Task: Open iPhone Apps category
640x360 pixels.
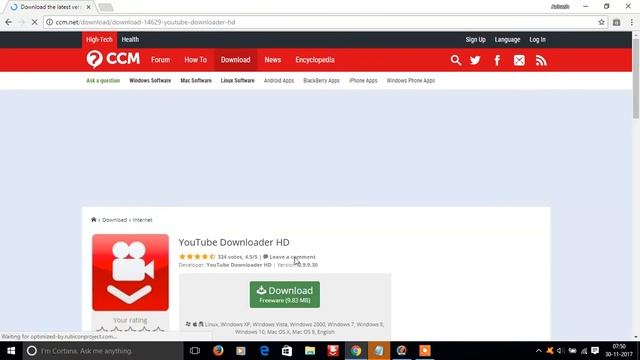Action: click(x=363, y=80)
